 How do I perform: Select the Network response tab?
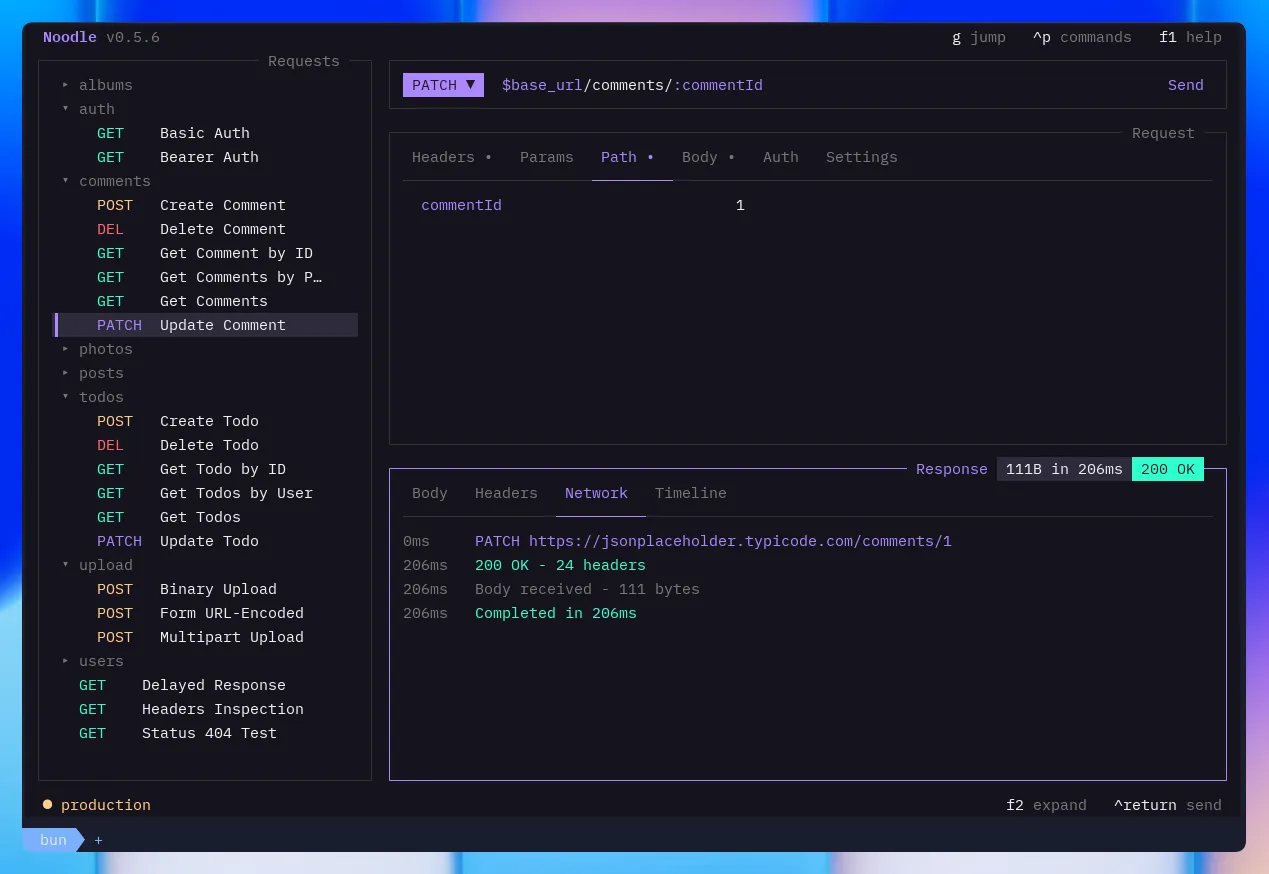[x=596, y=493]
